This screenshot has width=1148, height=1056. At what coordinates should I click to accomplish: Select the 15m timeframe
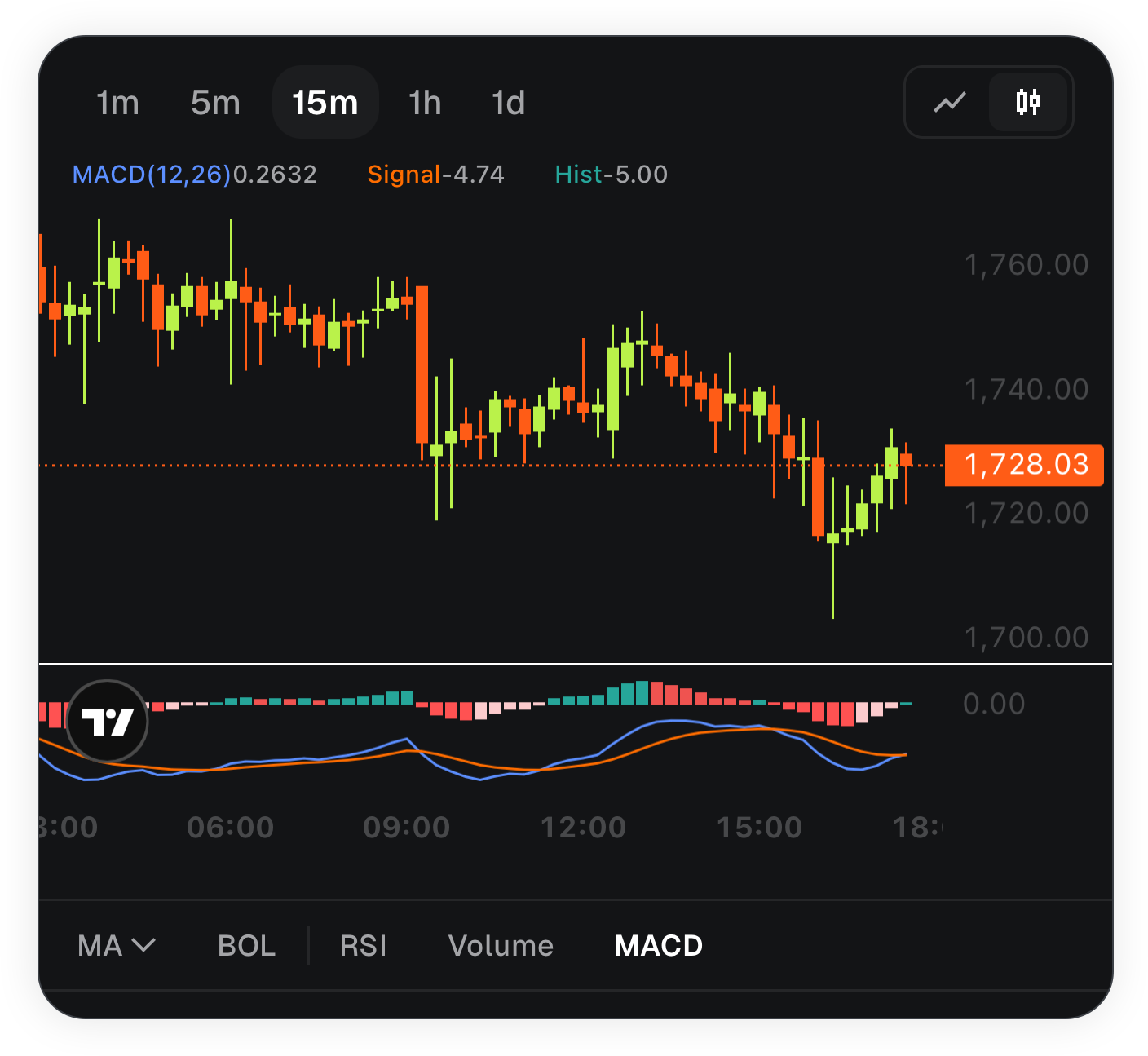pyautogui.click(x=325, y=103)
